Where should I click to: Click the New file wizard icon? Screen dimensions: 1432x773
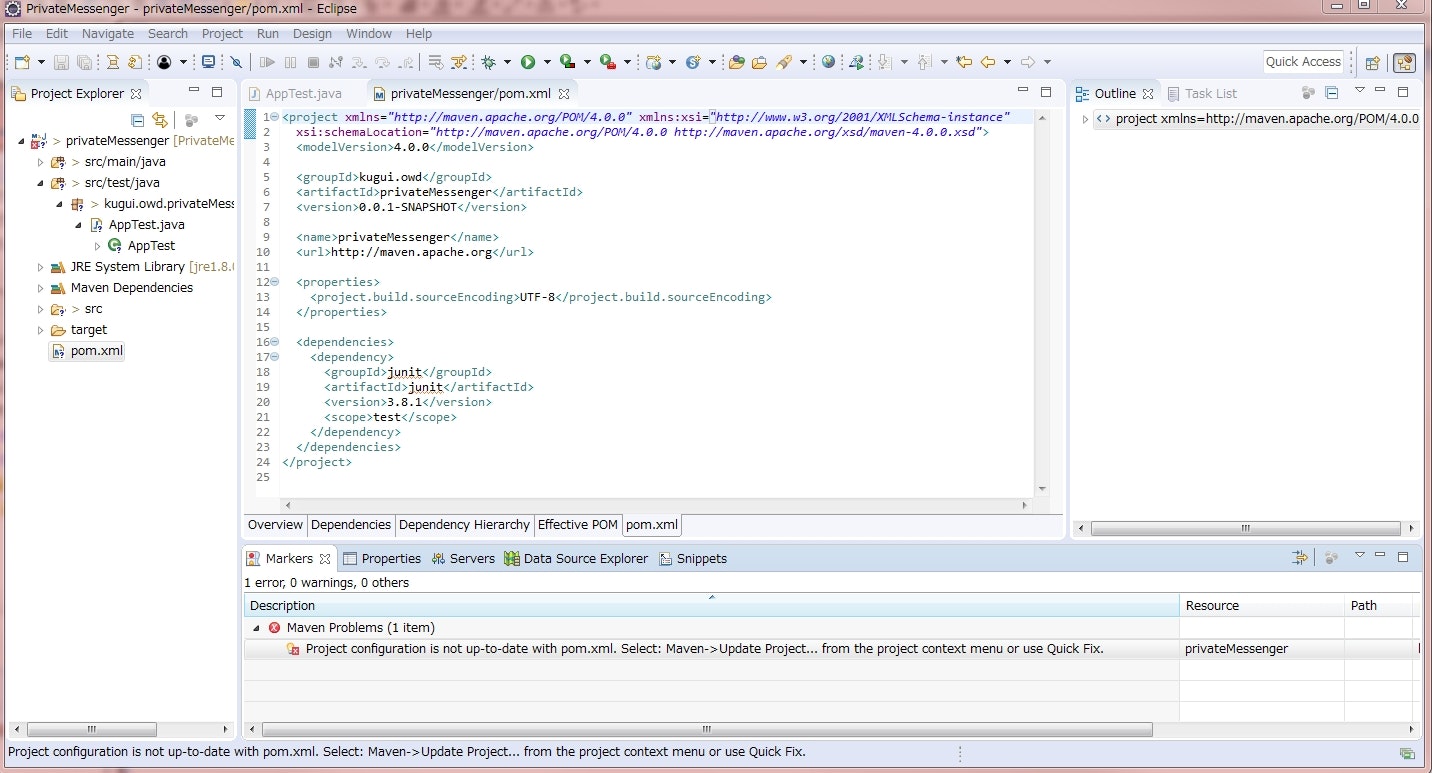(22, 62)
